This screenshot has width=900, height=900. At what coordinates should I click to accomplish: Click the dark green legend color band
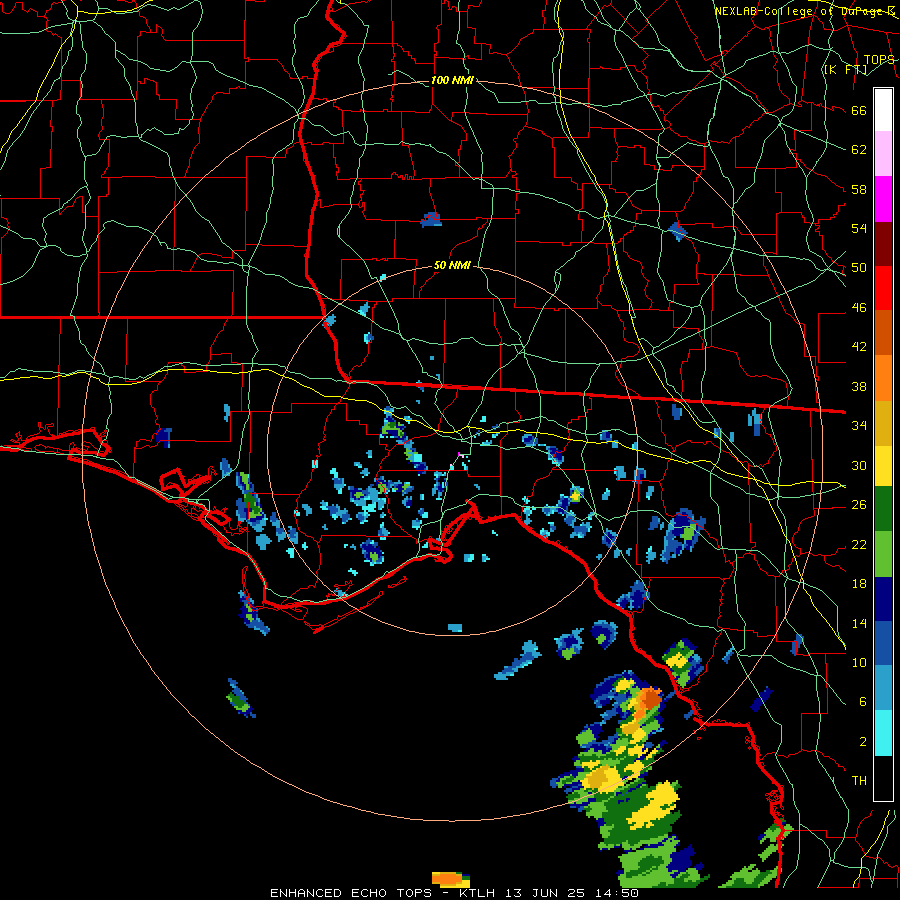click(883, 509)
